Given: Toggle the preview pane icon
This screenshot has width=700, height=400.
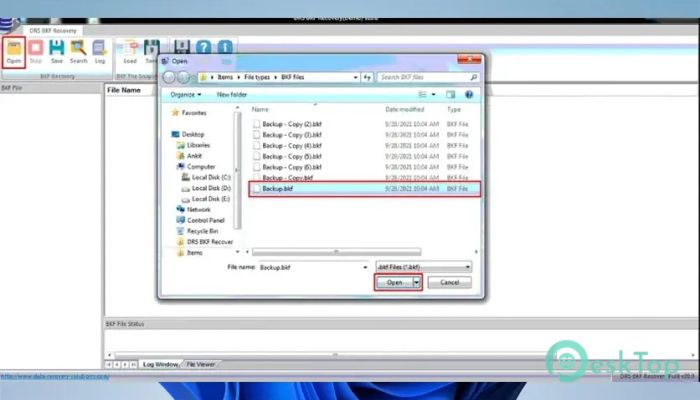Looking at the screenshot, I should click(450, 94).
